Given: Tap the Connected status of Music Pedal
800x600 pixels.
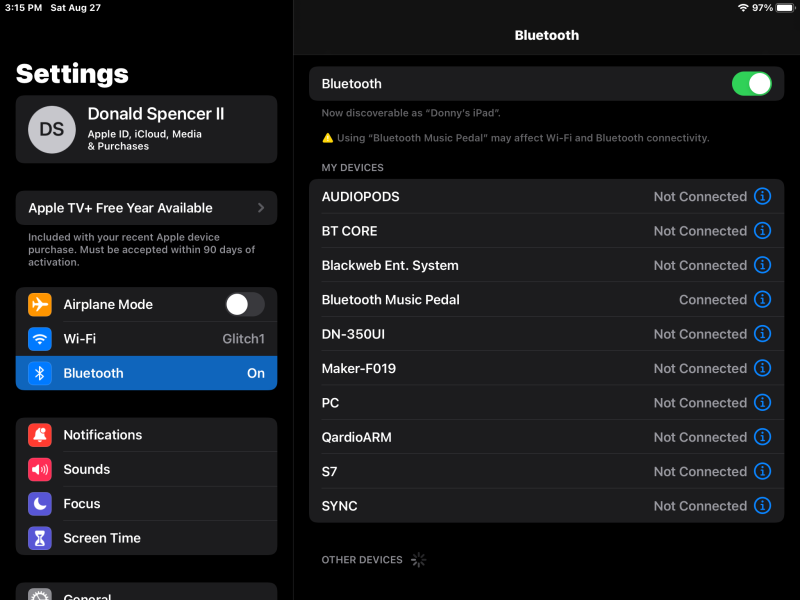Looking at the screenshot, I should [x=713, y=299].
